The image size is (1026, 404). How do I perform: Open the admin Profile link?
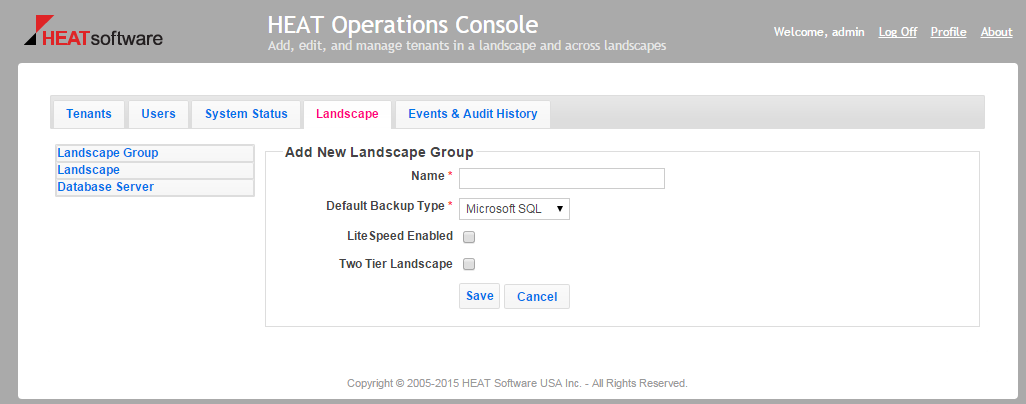pyautogui.click(x=949, y=32)
